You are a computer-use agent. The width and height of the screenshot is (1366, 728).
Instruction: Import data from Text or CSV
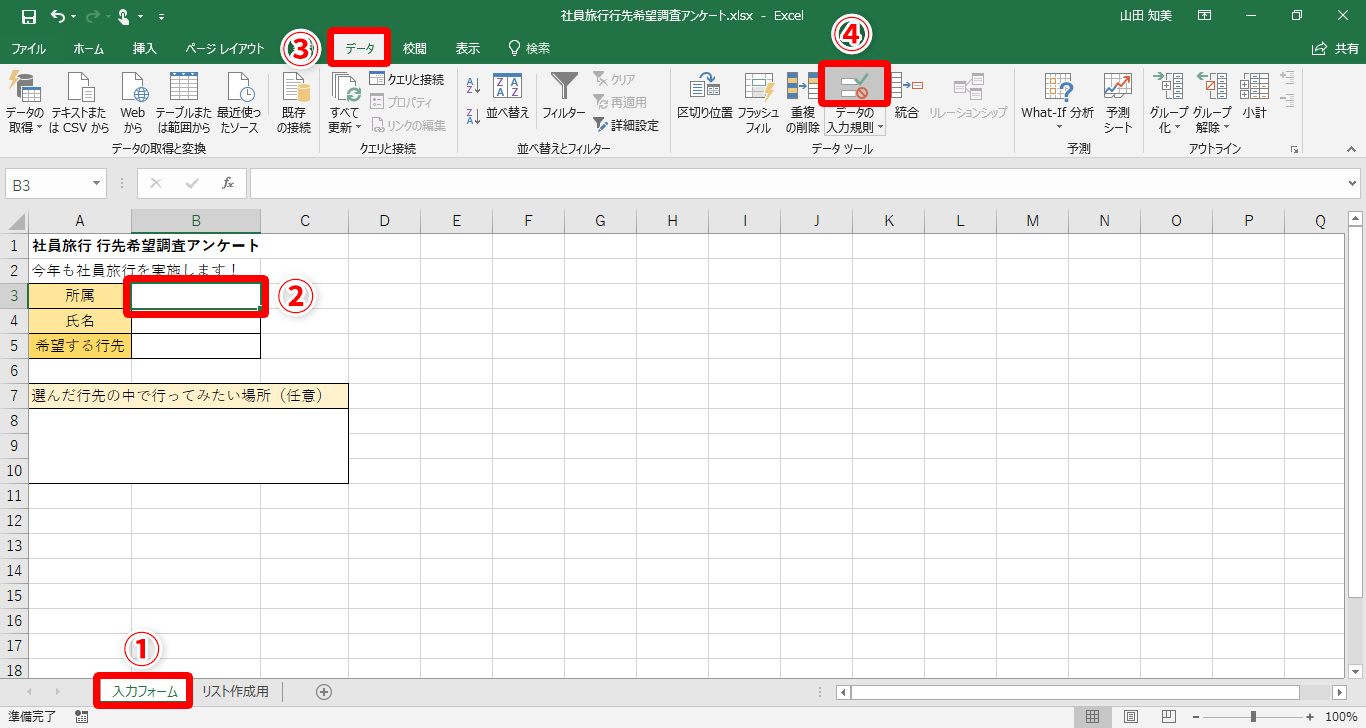tap(79, 103)
